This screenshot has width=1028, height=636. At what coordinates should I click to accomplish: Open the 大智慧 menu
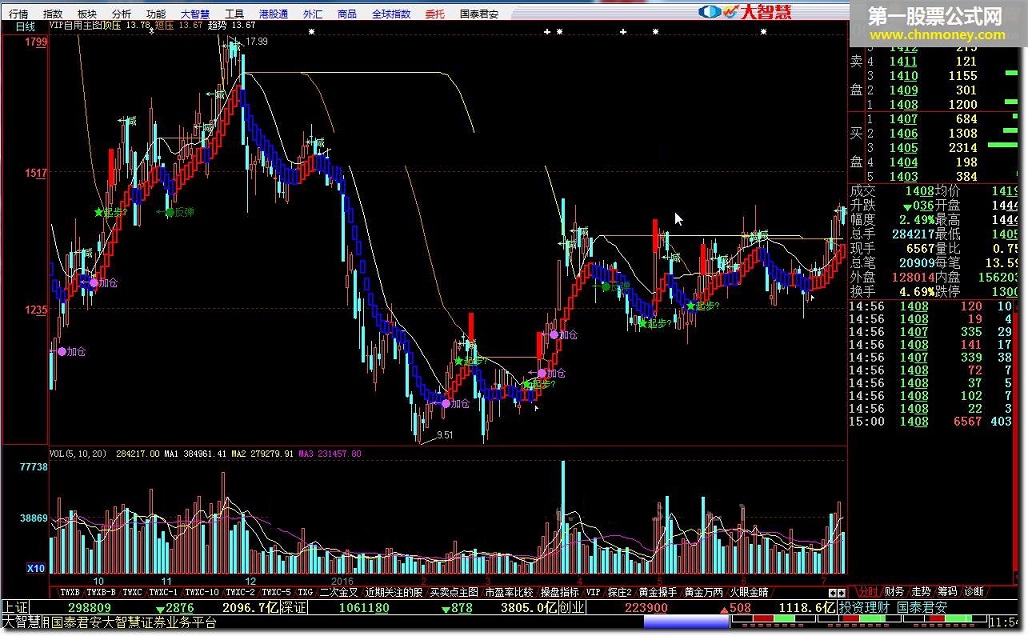point(195,13)
